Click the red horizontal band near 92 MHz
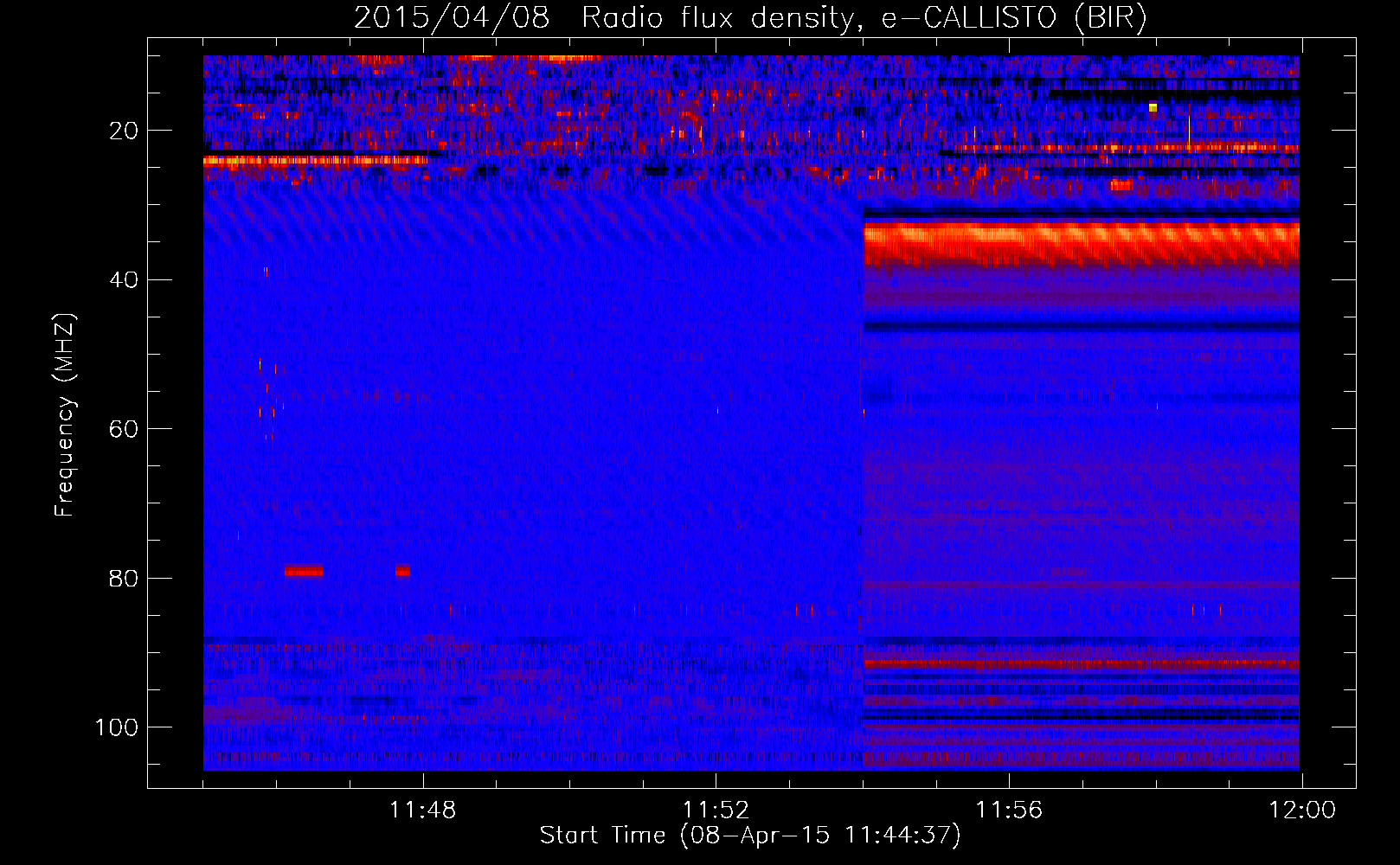Image resolution: width=1400 pixels, height=865 pixels. point(1081,664)
